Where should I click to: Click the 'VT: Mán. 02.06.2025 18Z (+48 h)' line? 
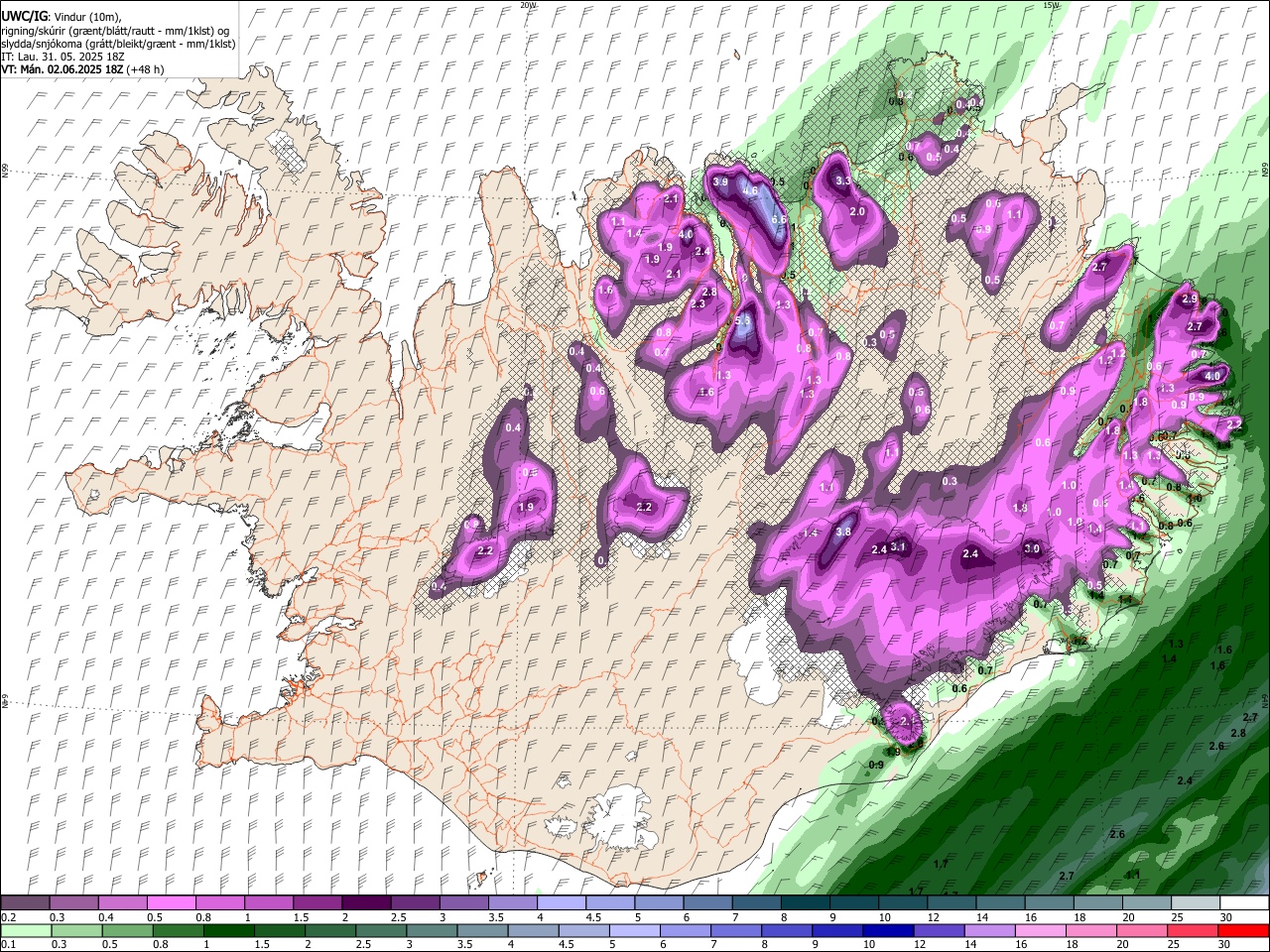click(83, 69)
